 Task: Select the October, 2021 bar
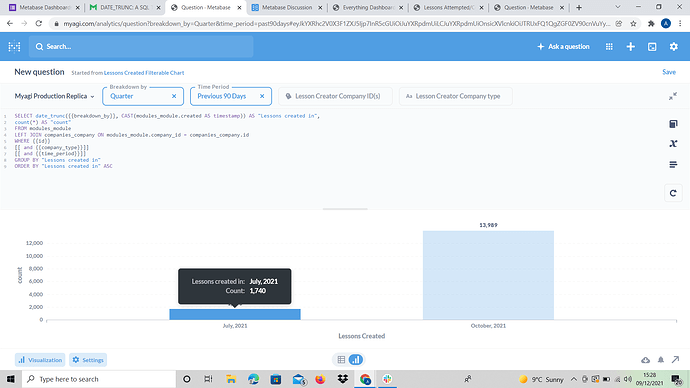pos(488,275)
